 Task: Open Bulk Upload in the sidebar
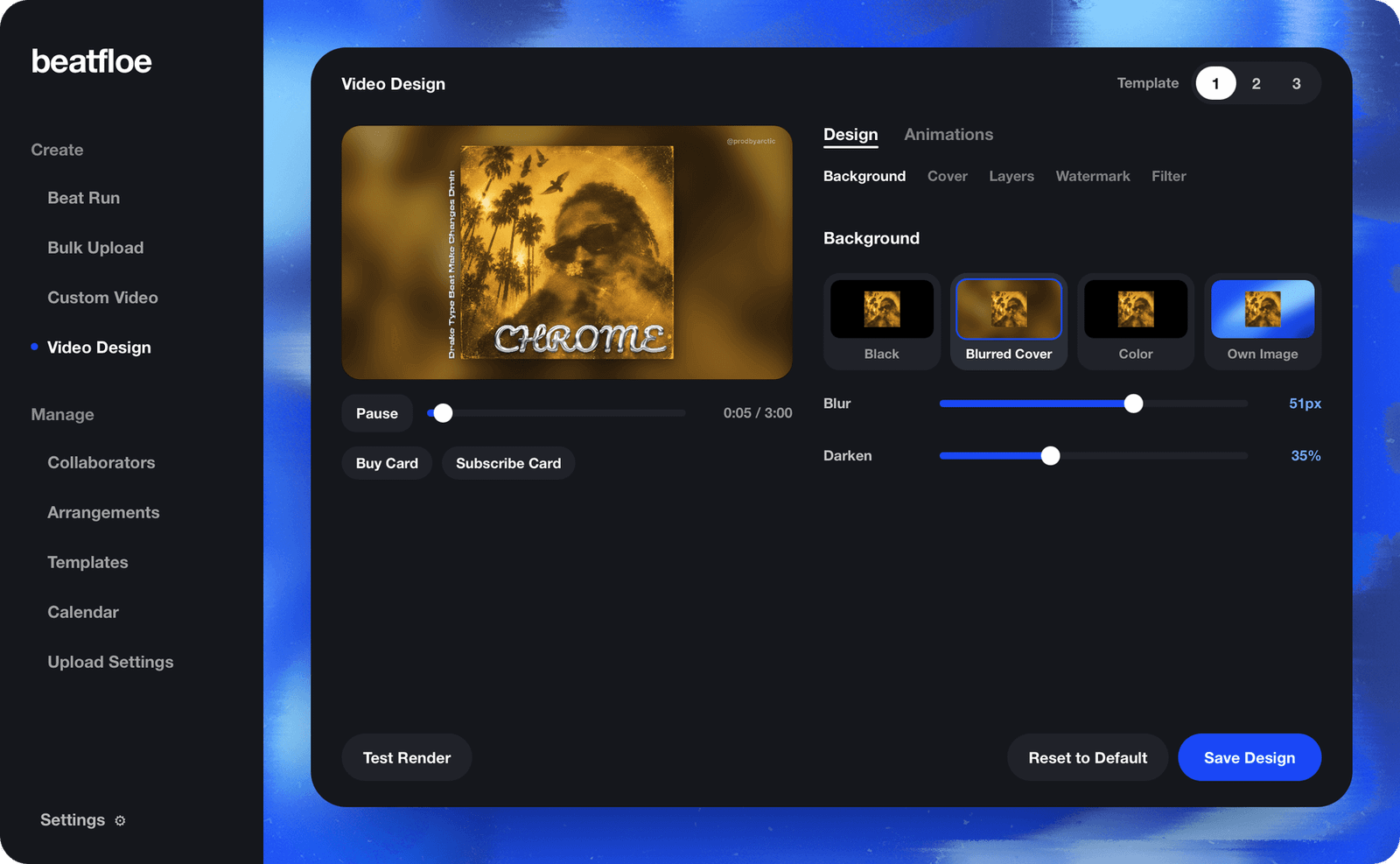[95, 248]
